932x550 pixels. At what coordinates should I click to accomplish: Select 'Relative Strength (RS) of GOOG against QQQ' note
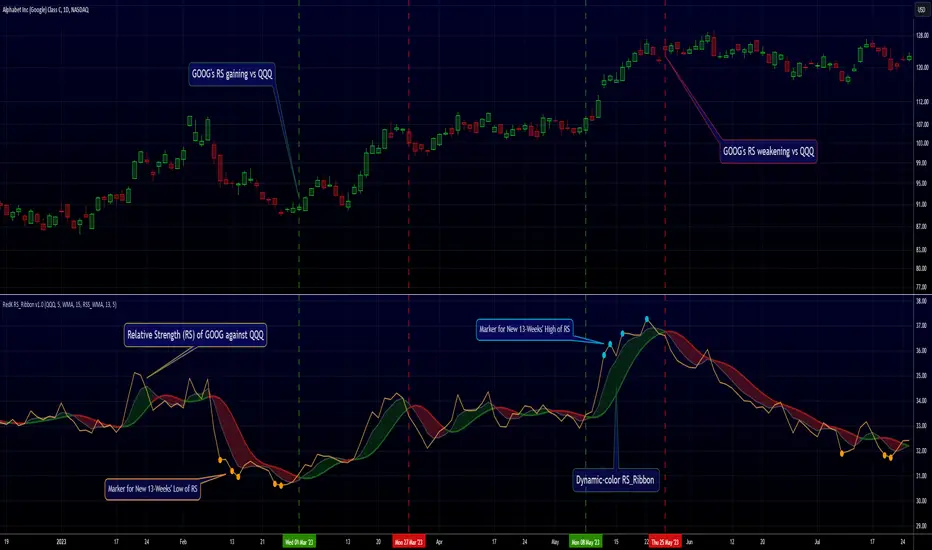(x=195, y=335)
